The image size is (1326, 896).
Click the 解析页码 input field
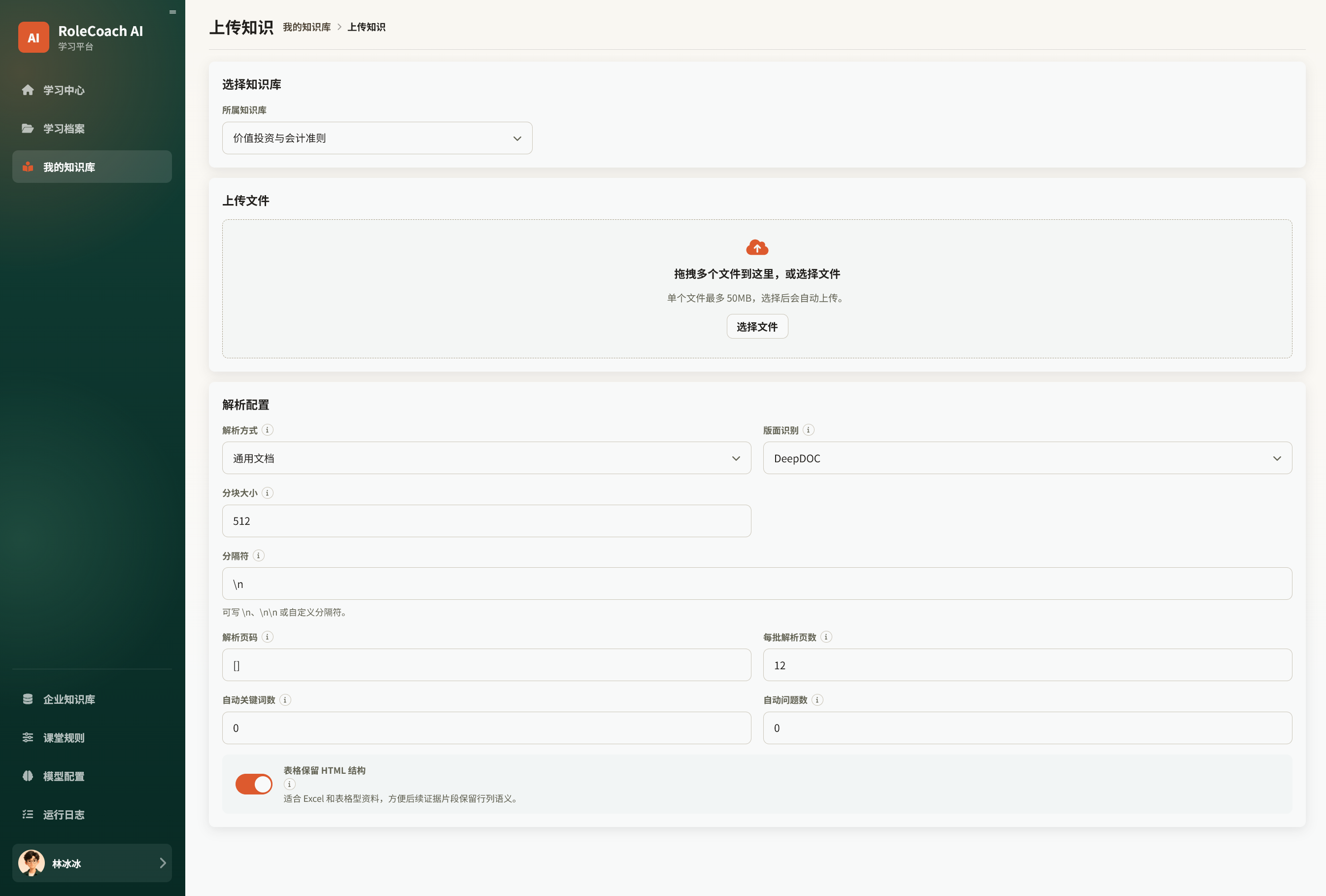tap(486, 665)
